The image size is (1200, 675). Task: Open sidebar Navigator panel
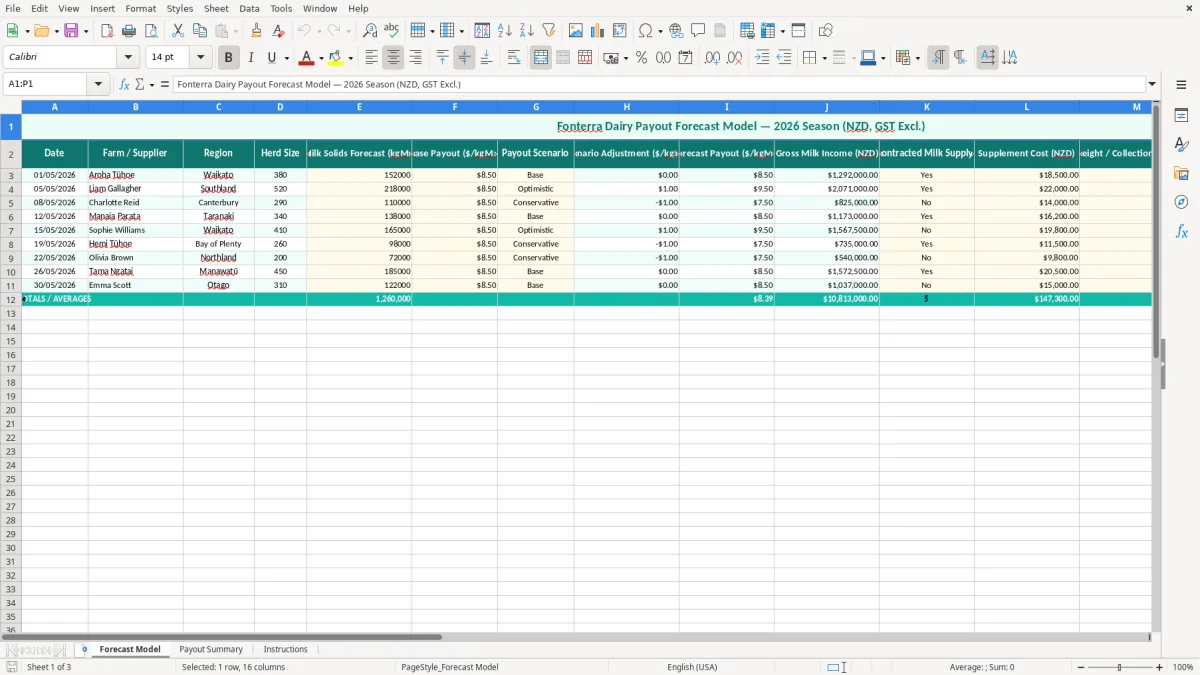[x=1181, y=202]
